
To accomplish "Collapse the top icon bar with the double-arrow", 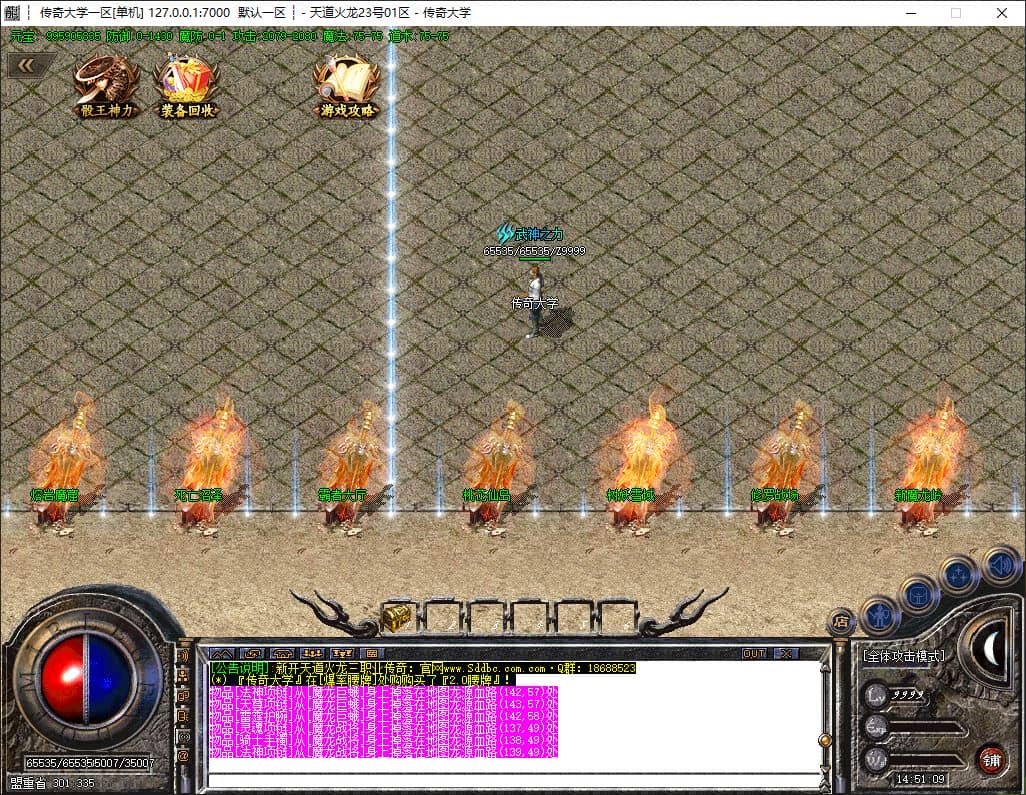I will 26,65.
